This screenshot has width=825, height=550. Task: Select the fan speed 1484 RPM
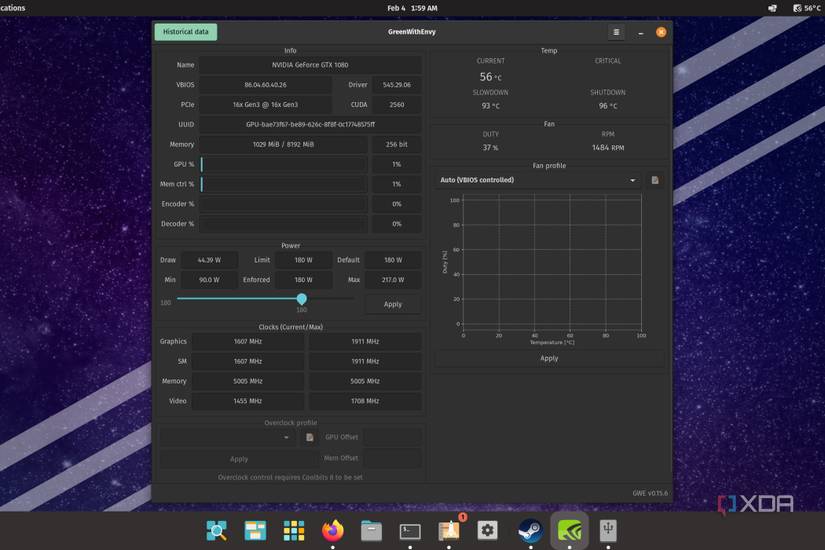(608, 148)
